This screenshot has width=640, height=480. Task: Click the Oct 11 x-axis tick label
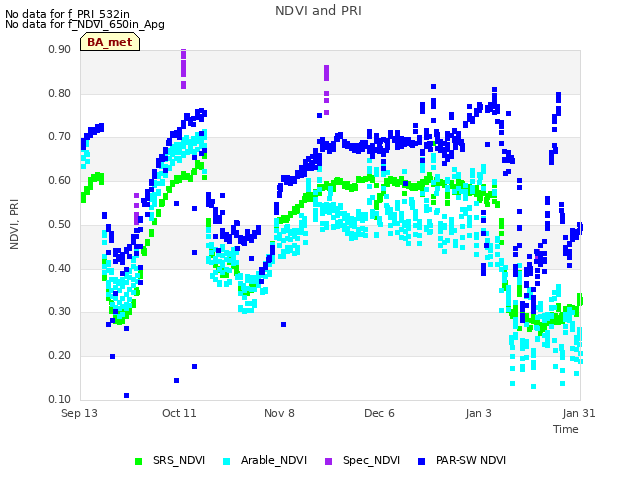point(179,413)
